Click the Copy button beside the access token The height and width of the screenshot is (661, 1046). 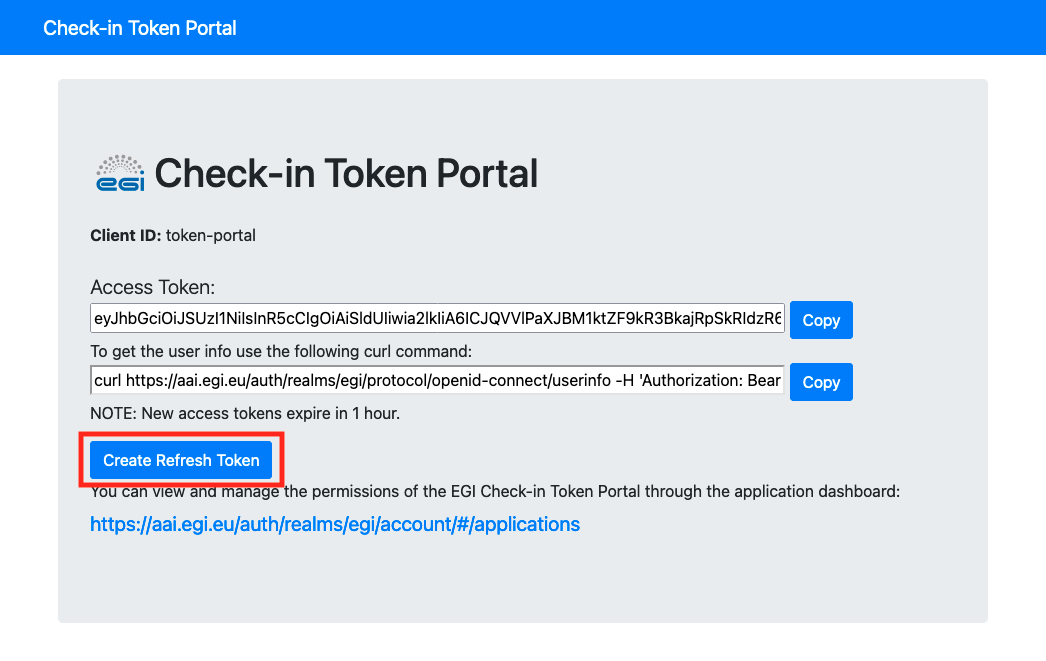coord(820,319)
